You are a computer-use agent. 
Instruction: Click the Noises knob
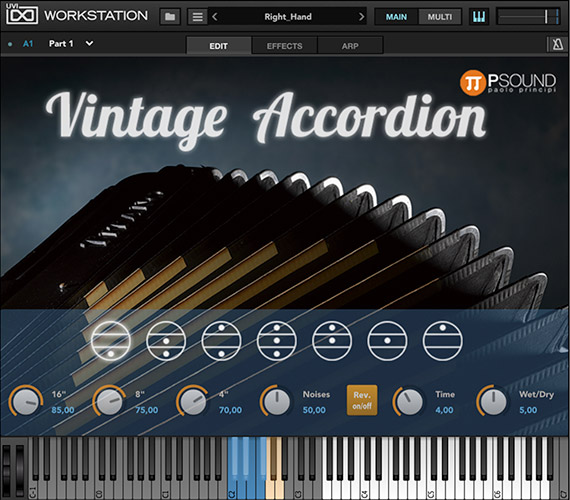277,401
